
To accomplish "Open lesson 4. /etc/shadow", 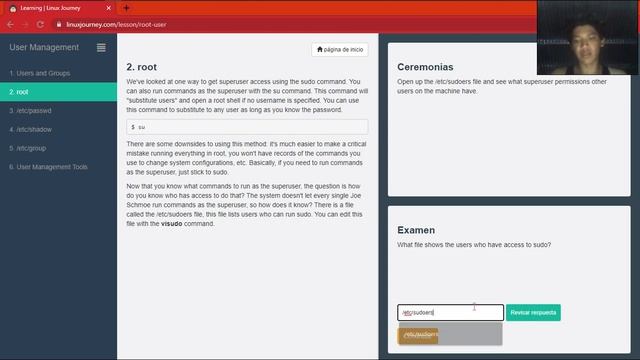I will [x=58, y=129].
